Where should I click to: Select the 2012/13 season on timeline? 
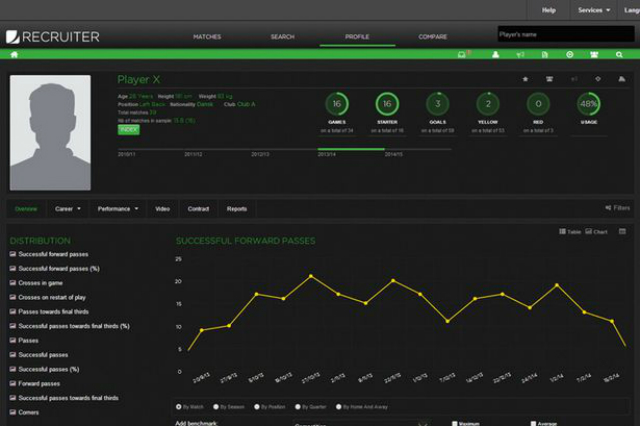[260, 154]
